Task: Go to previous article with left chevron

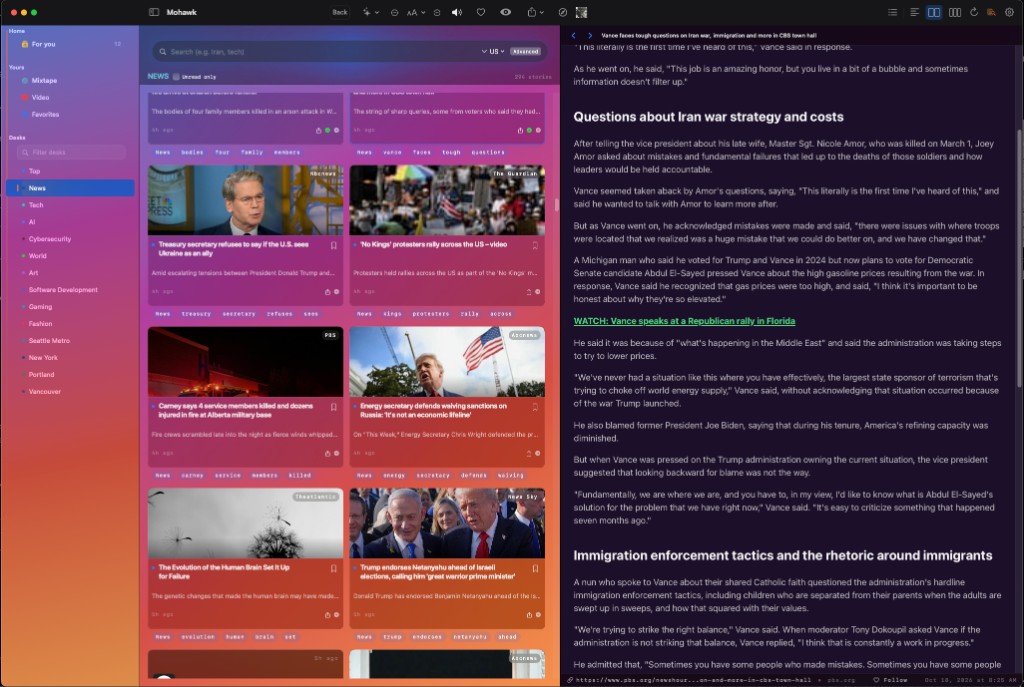Action: point(573,36)
